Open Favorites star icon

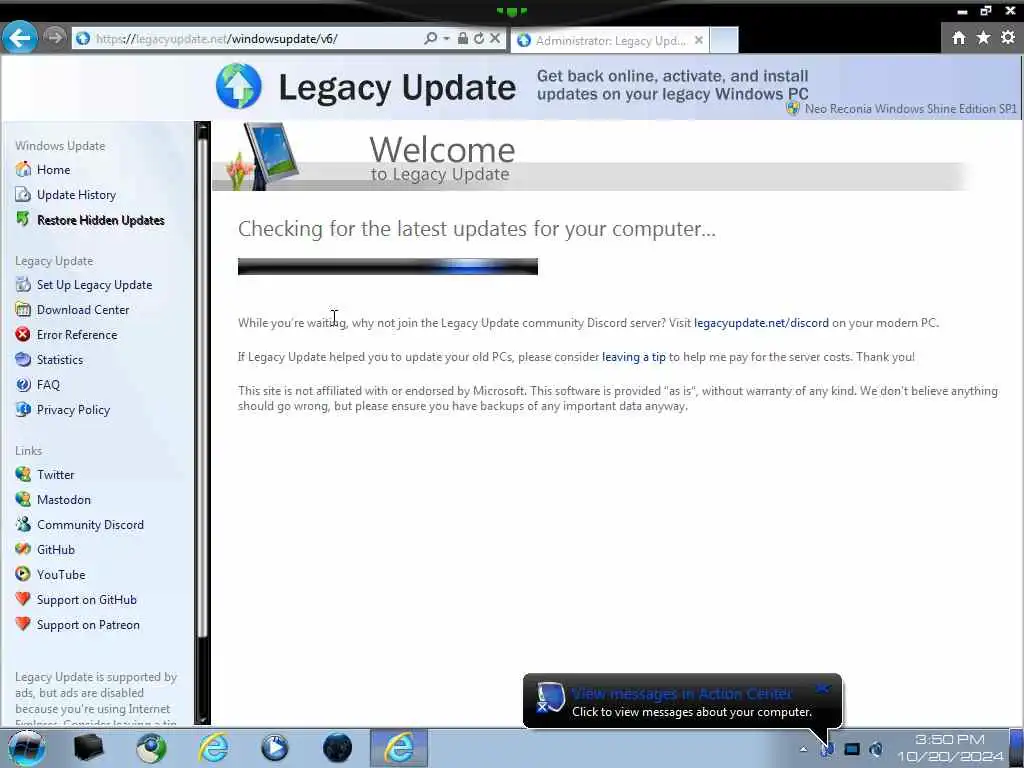(984, 38)
